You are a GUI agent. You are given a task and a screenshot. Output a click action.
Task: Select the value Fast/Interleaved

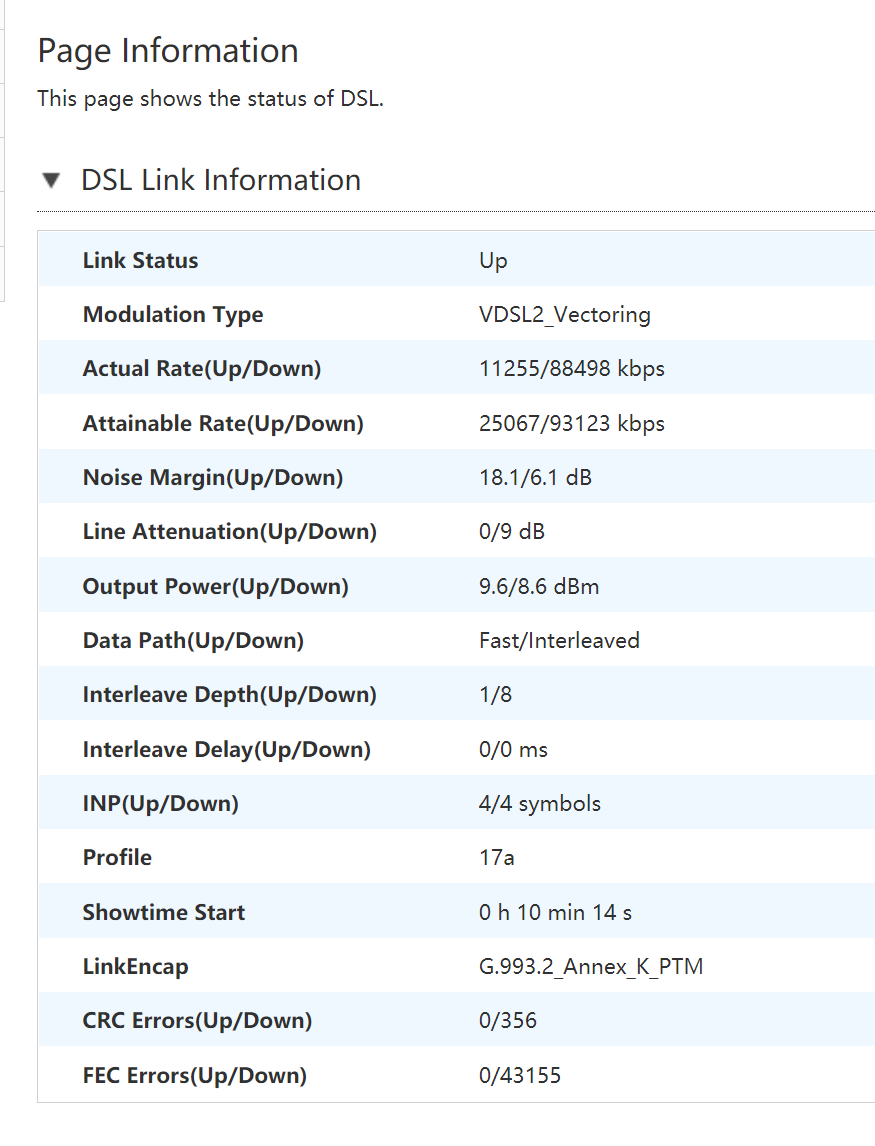pyautogui.click(x=559, y=640)
